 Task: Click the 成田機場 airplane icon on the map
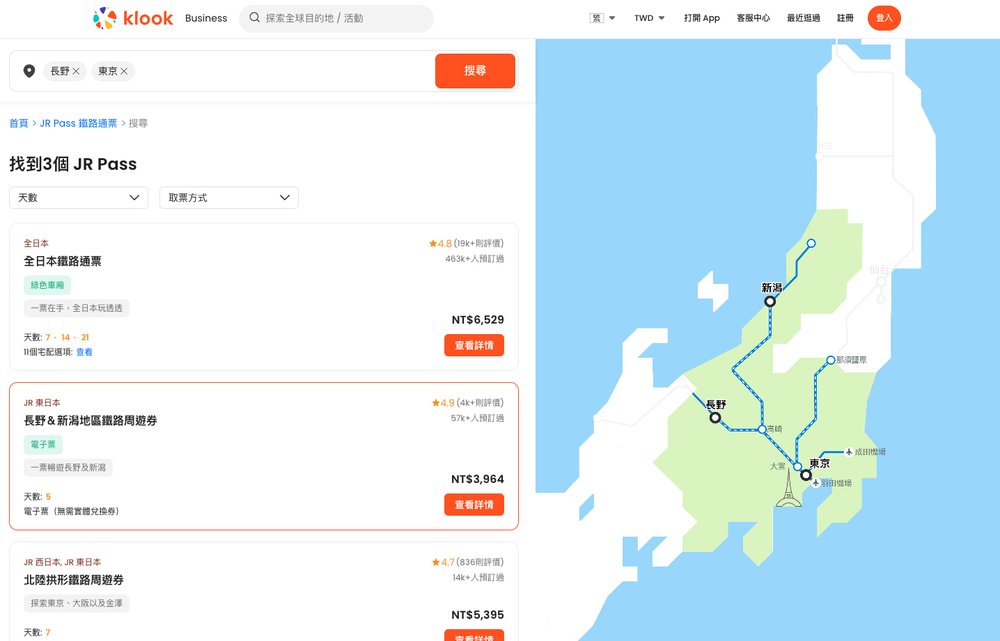coord(849,452)
